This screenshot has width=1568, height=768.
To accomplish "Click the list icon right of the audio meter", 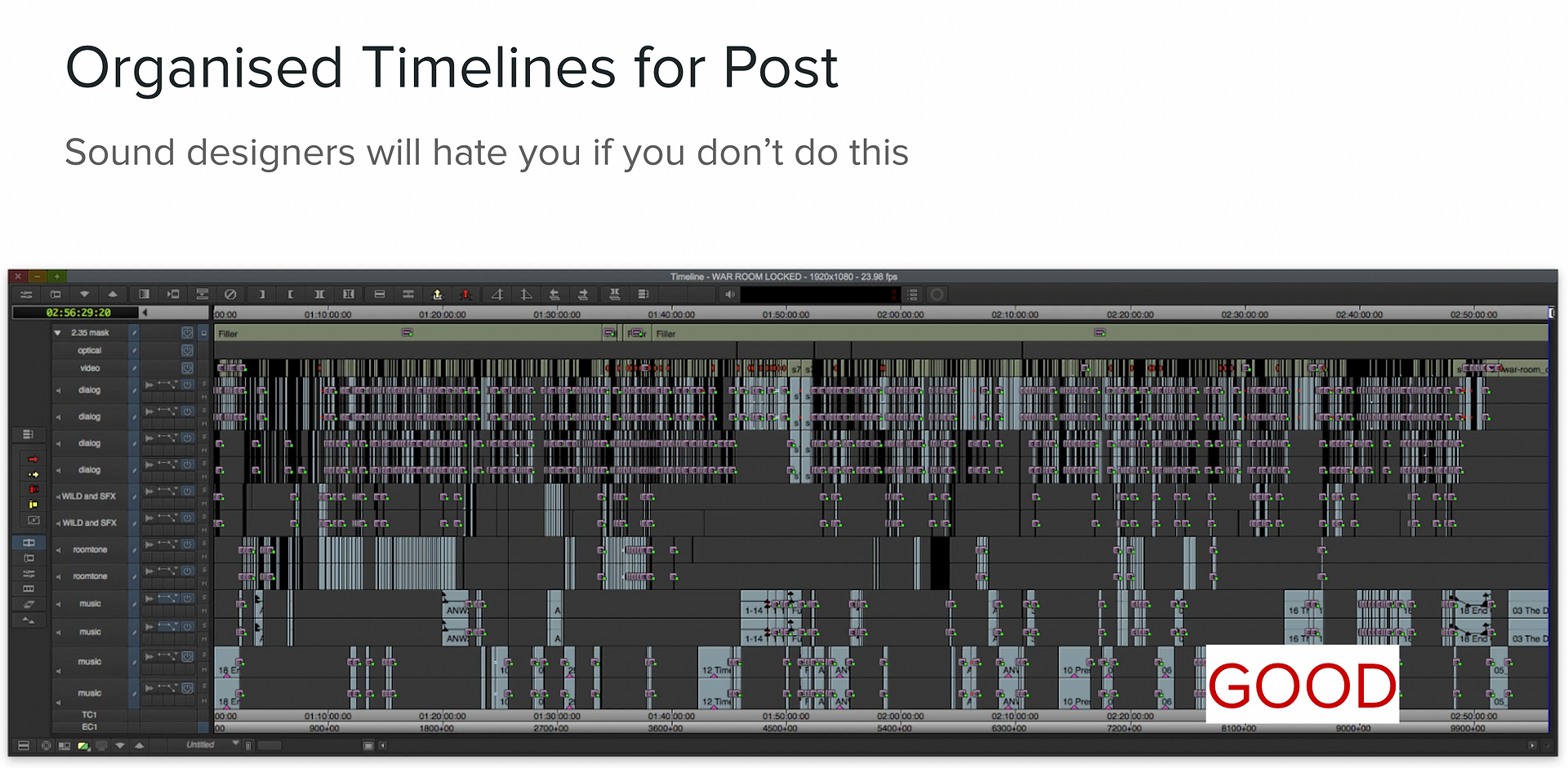I will (912, 295).
